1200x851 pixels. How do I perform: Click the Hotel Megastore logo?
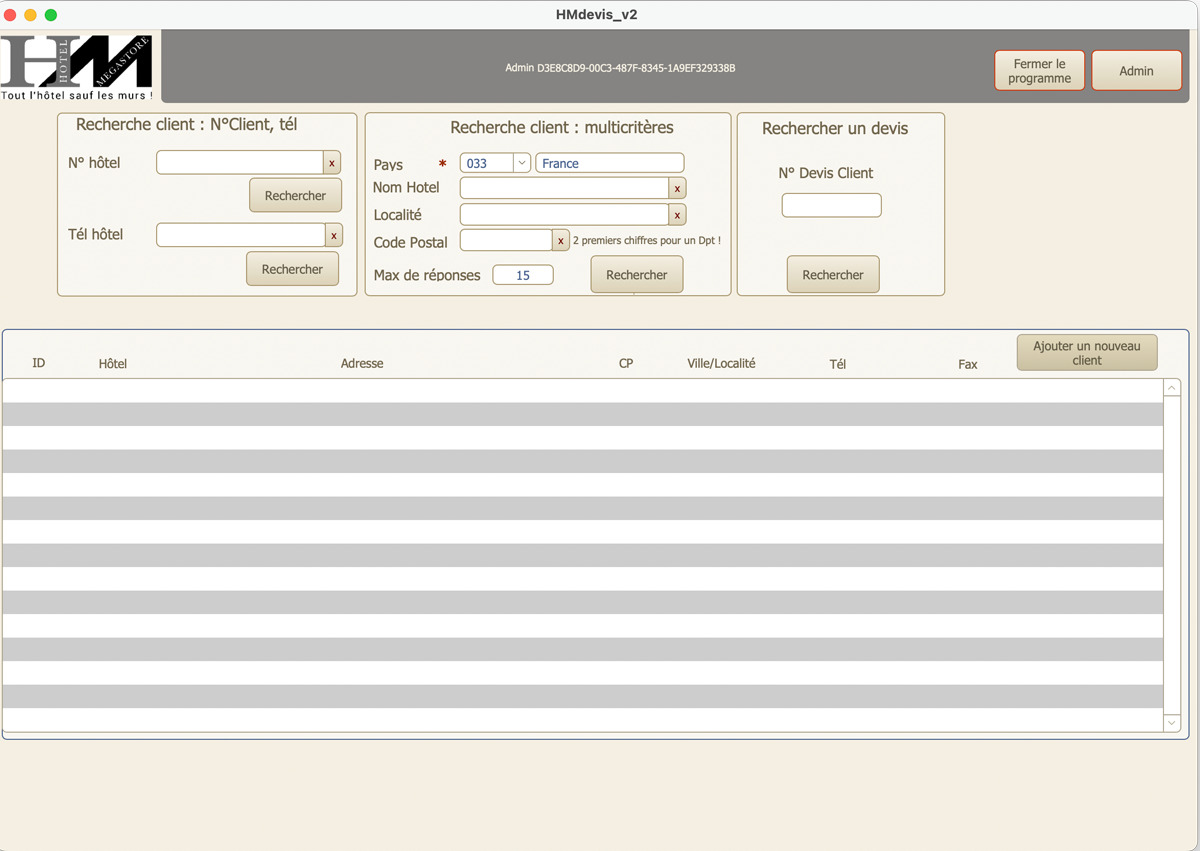point(77,68)
